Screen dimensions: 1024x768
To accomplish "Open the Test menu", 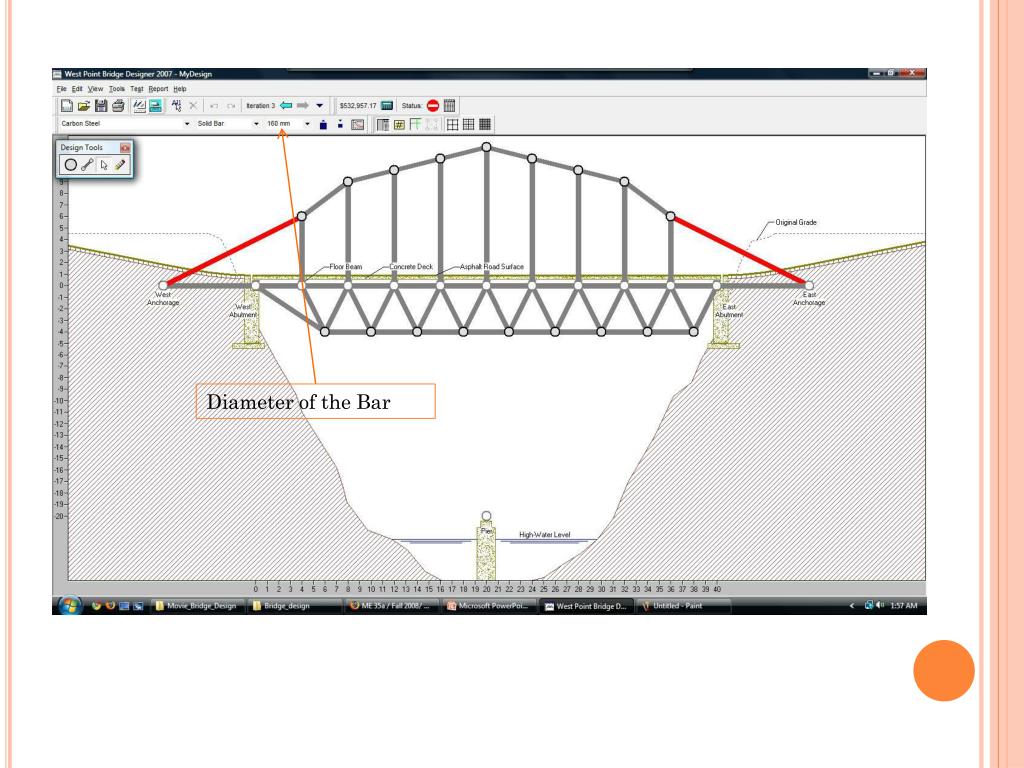I will coord(136,89).
